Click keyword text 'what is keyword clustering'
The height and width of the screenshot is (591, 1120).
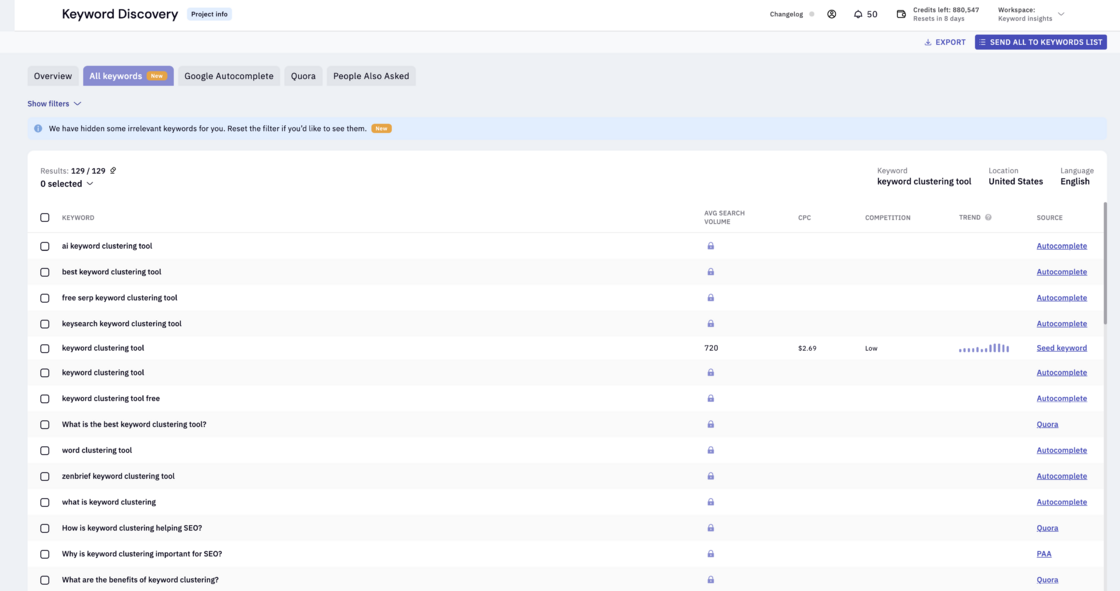tap(109, 502)
